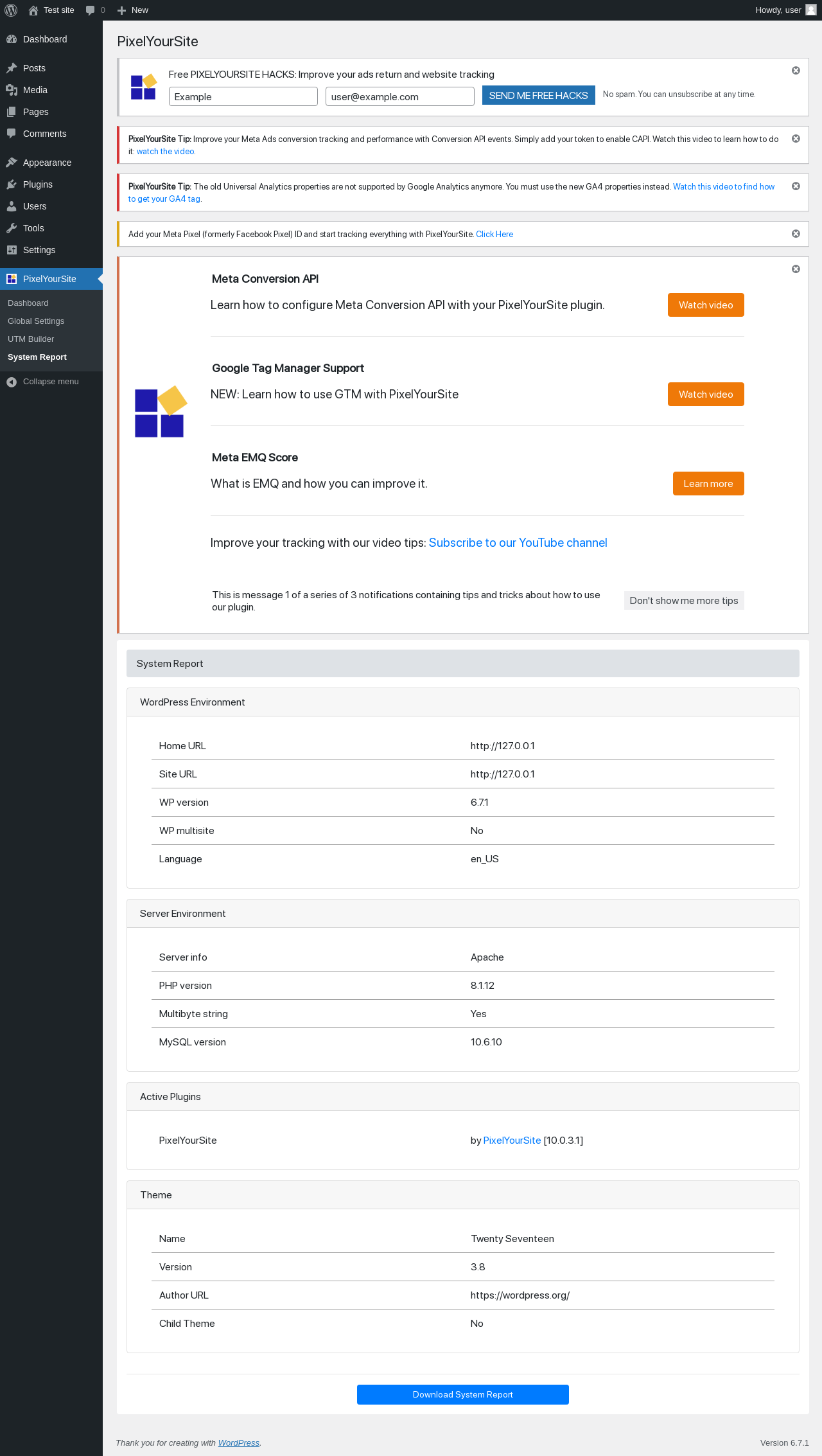822x1456 pixels.
Task: Click the Appearance brush icon
Action: click(x=12, y=163)
